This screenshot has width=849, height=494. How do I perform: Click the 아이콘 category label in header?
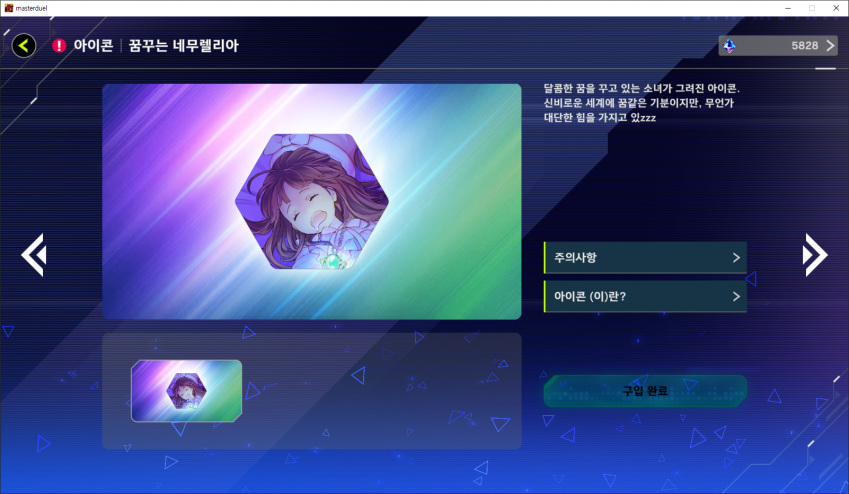point(93,46)
